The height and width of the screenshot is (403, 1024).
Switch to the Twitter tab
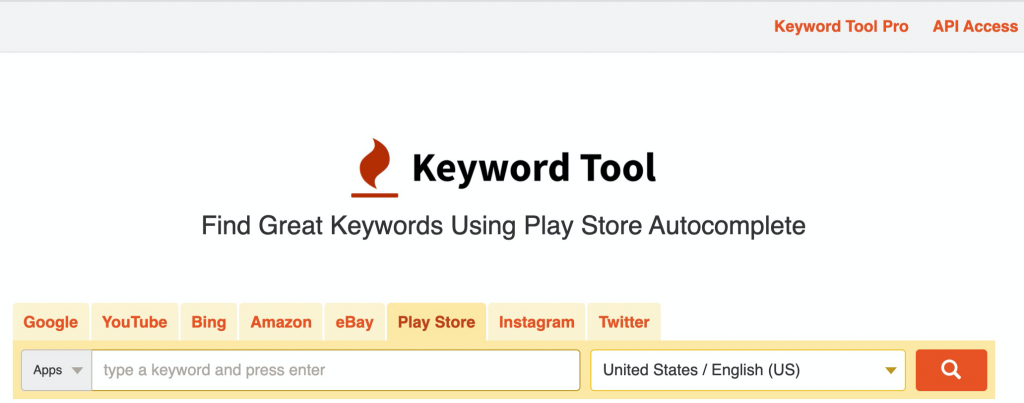click(624, 322)
